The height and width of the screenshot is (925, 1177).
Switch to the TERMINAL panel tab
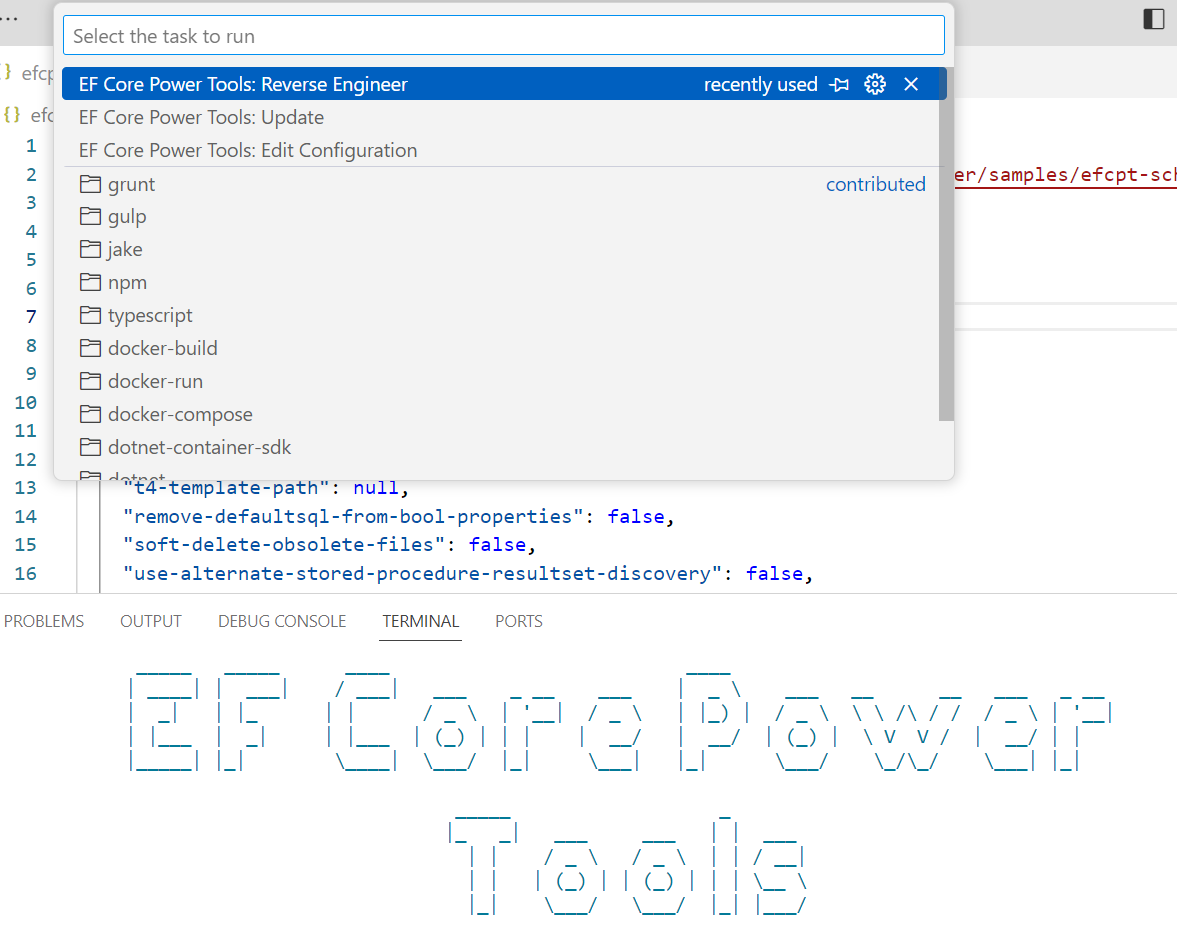[420, 622]
